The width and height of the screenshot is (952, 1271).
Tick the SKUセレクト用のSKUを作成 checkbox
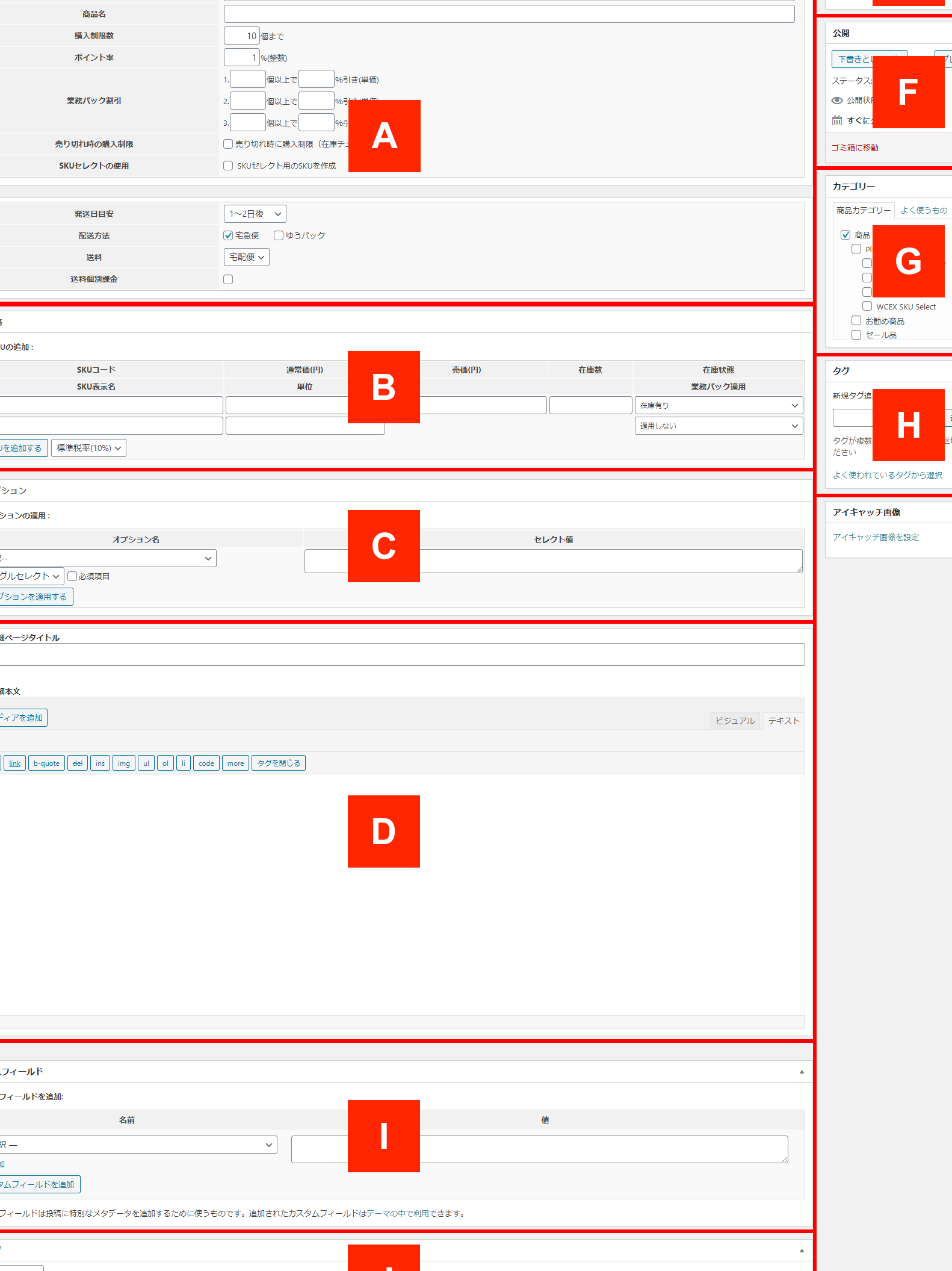pos(228,166)
